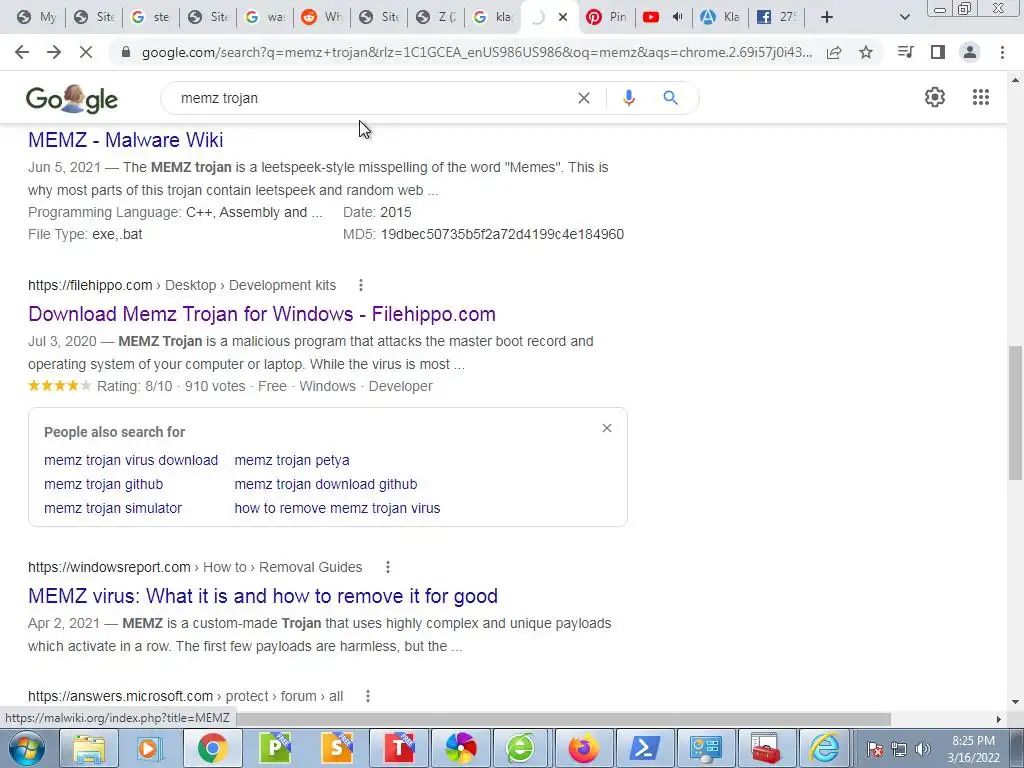Click the Google doodle logo
This screenshot has width=1024, height=768.
(72, 99)
